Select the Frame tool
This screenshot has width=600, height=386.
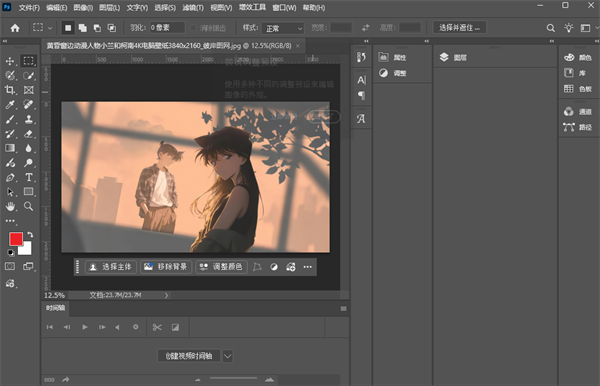coord(29,90)
